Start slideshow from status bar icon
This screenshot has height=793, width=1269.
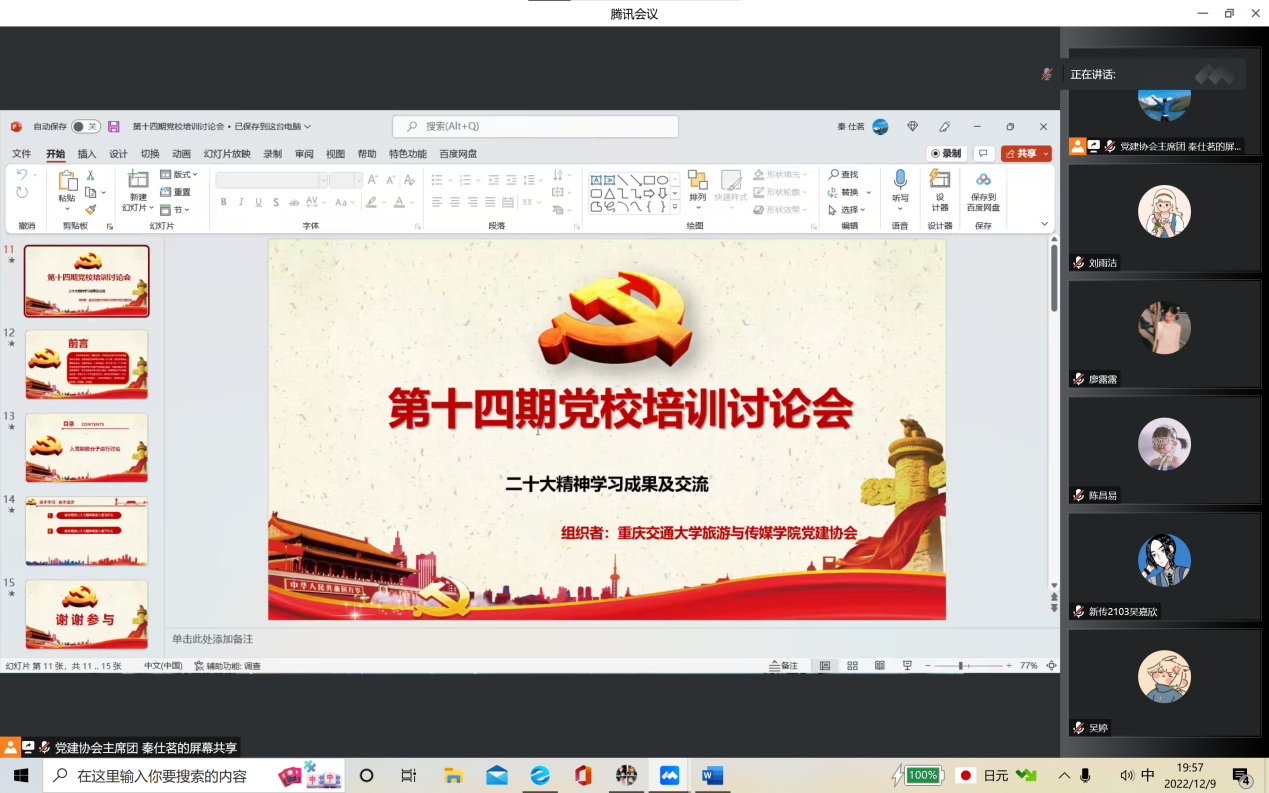[x=907, y=666]
